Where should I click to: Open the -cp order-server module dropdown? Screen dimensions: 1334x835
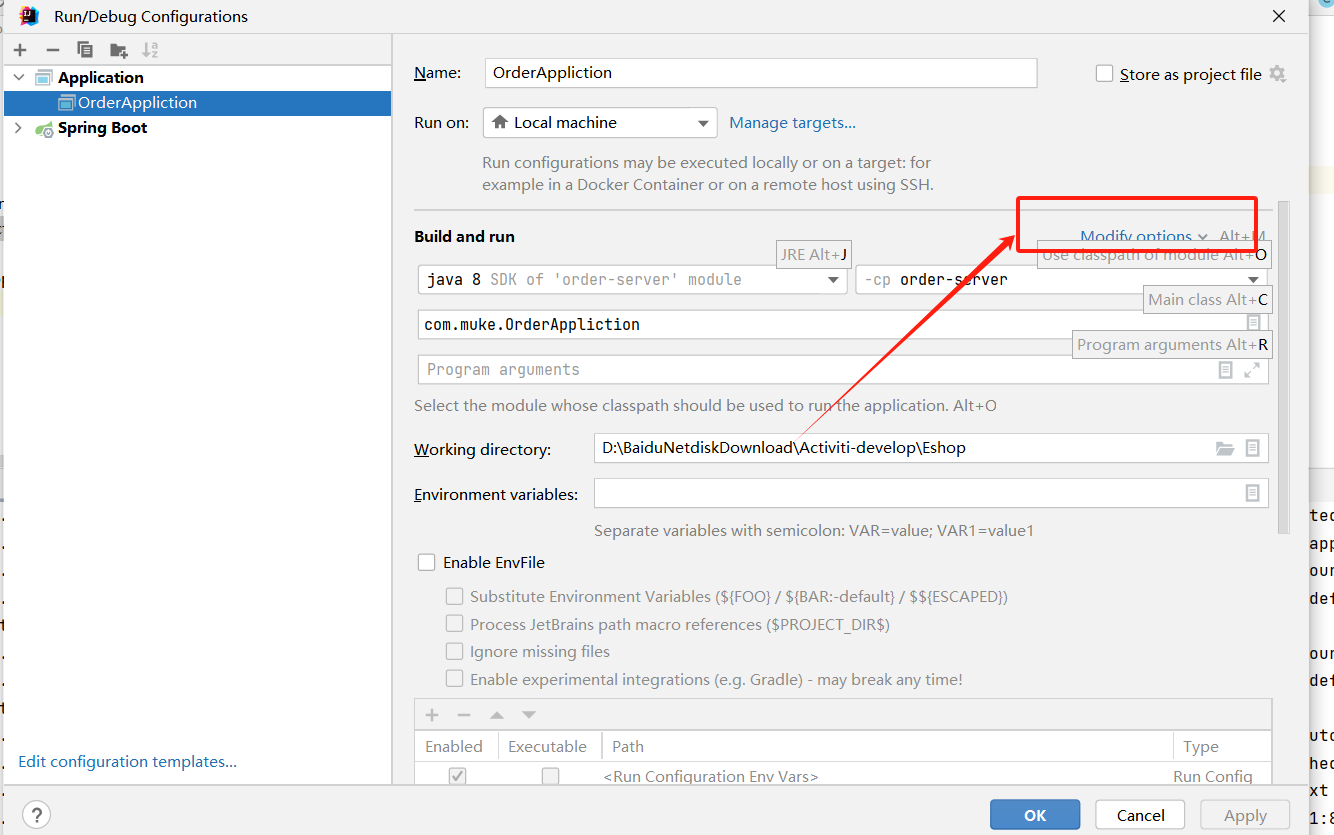click(x=1062, y=279)
